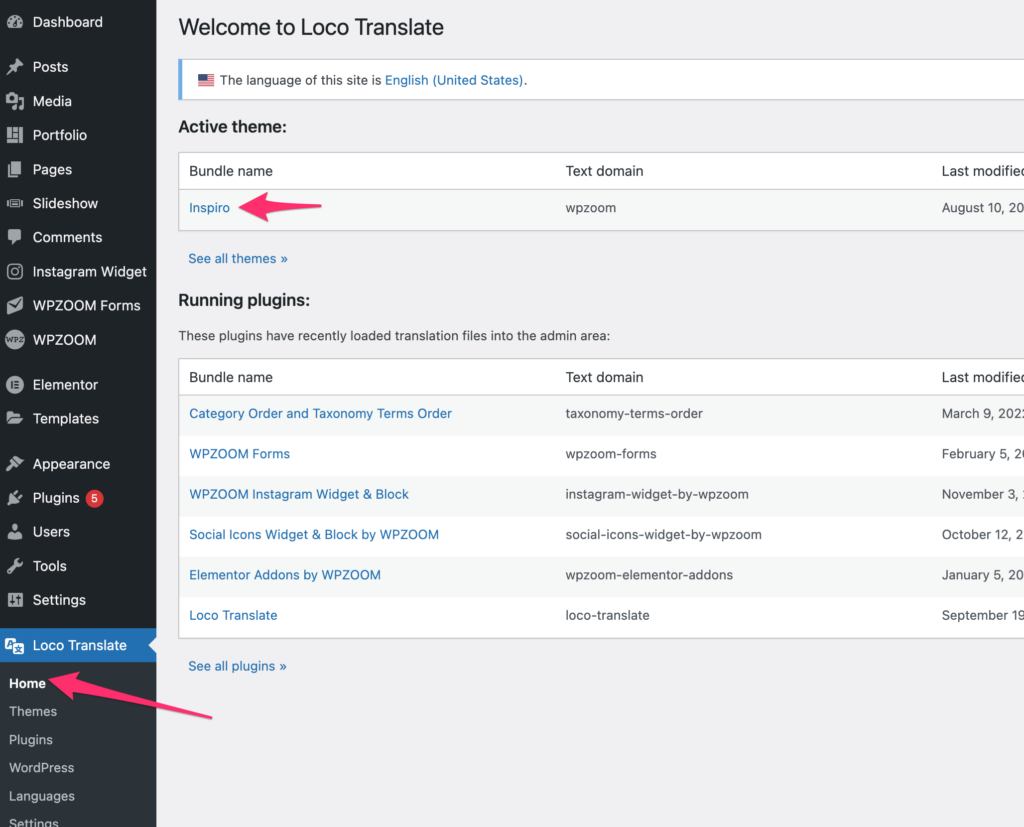Click See all plugins link
Screen dimensions: 1024x827
(x=237, y=666)
